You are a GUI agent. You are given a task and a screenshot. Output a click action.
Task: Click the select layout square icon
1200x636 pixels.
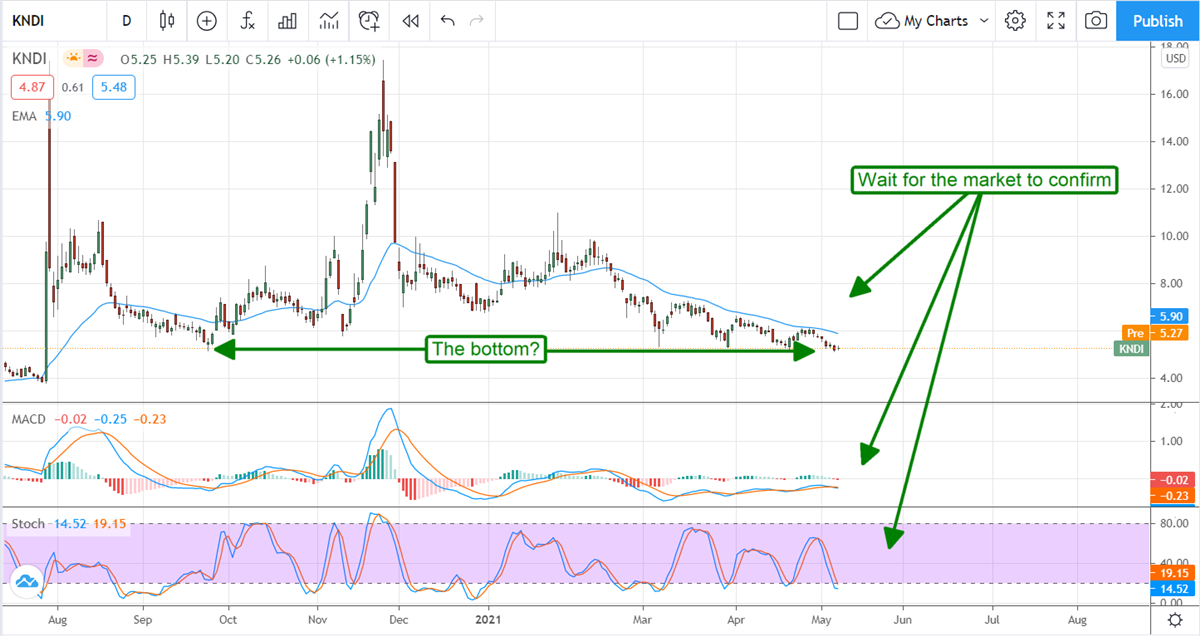[x=848, y=21]
